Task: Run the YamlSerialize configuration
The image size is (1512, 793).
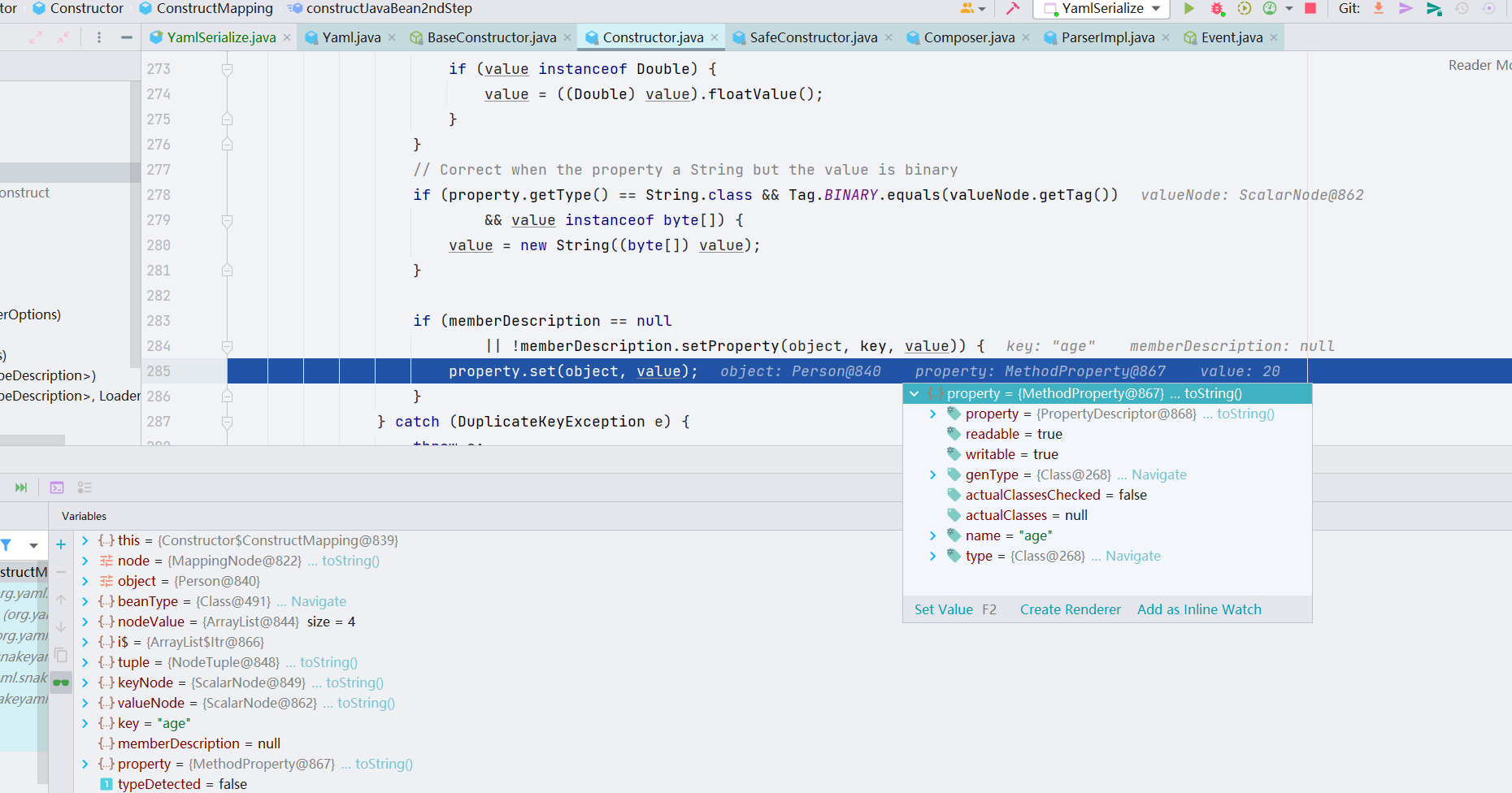Action: 1189,9
